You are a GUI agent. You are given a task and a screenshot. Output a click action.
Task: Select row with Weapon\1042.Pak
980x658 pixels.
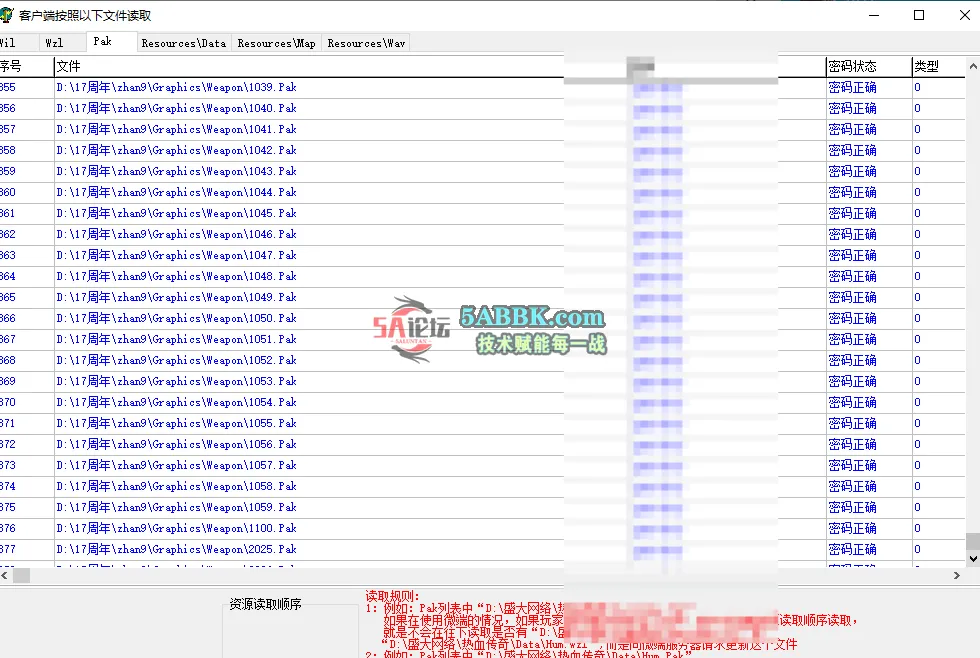[482, 151]
